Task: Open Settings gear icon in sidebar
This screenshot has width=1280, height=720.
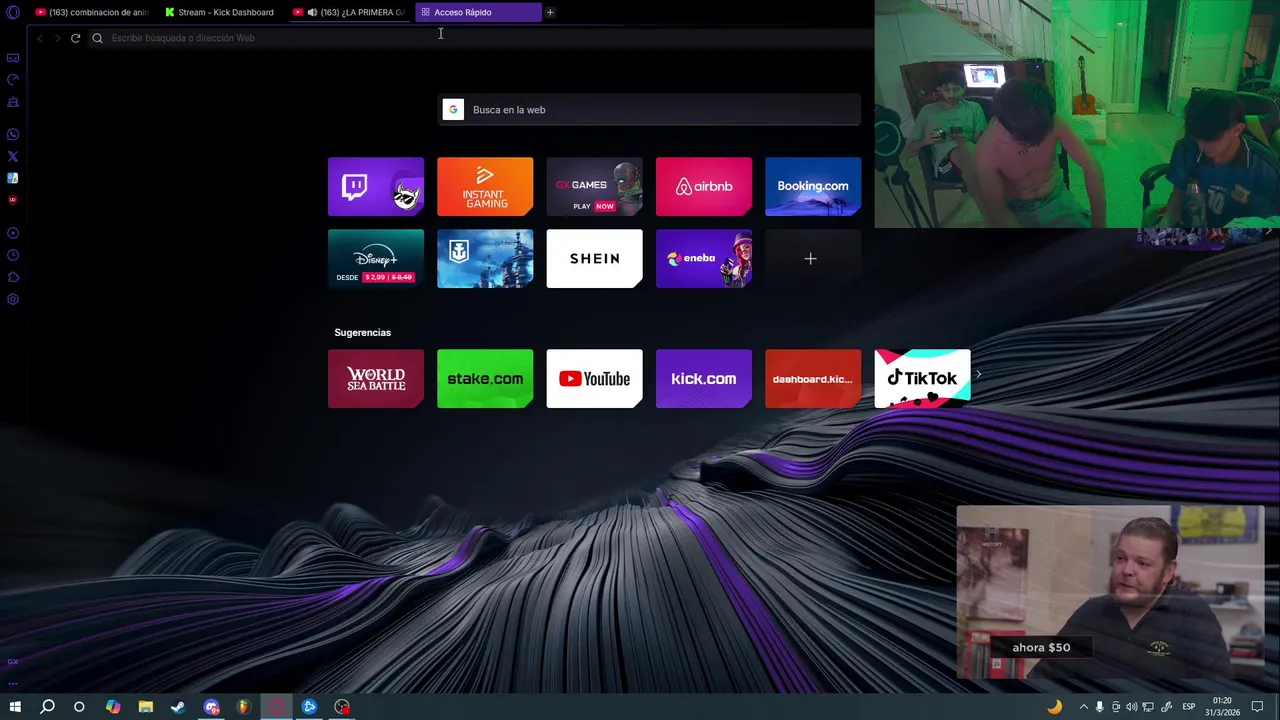Action: coord(13,299)
